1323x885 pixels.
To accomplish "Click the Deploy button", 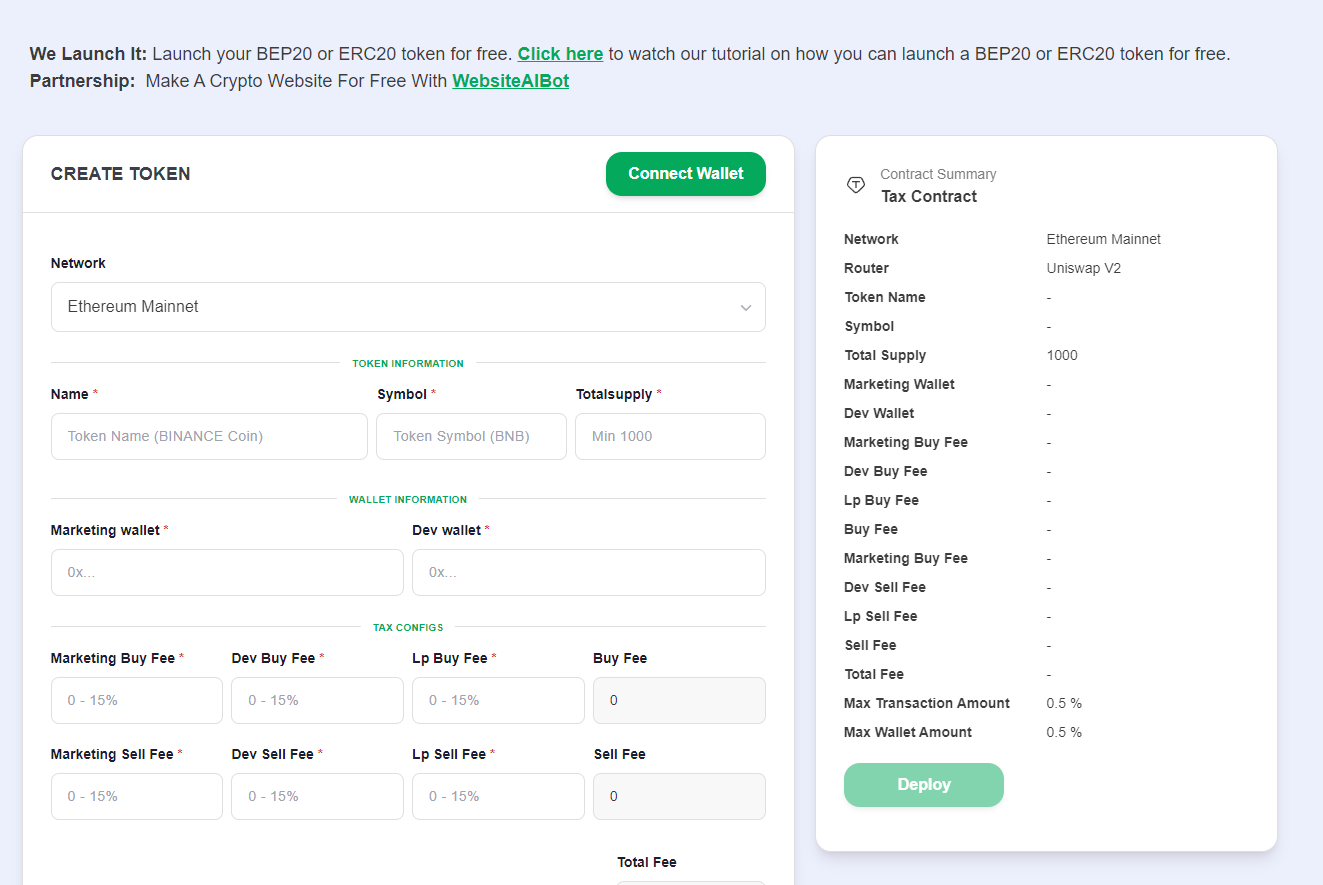I will [x=924, y=785].
